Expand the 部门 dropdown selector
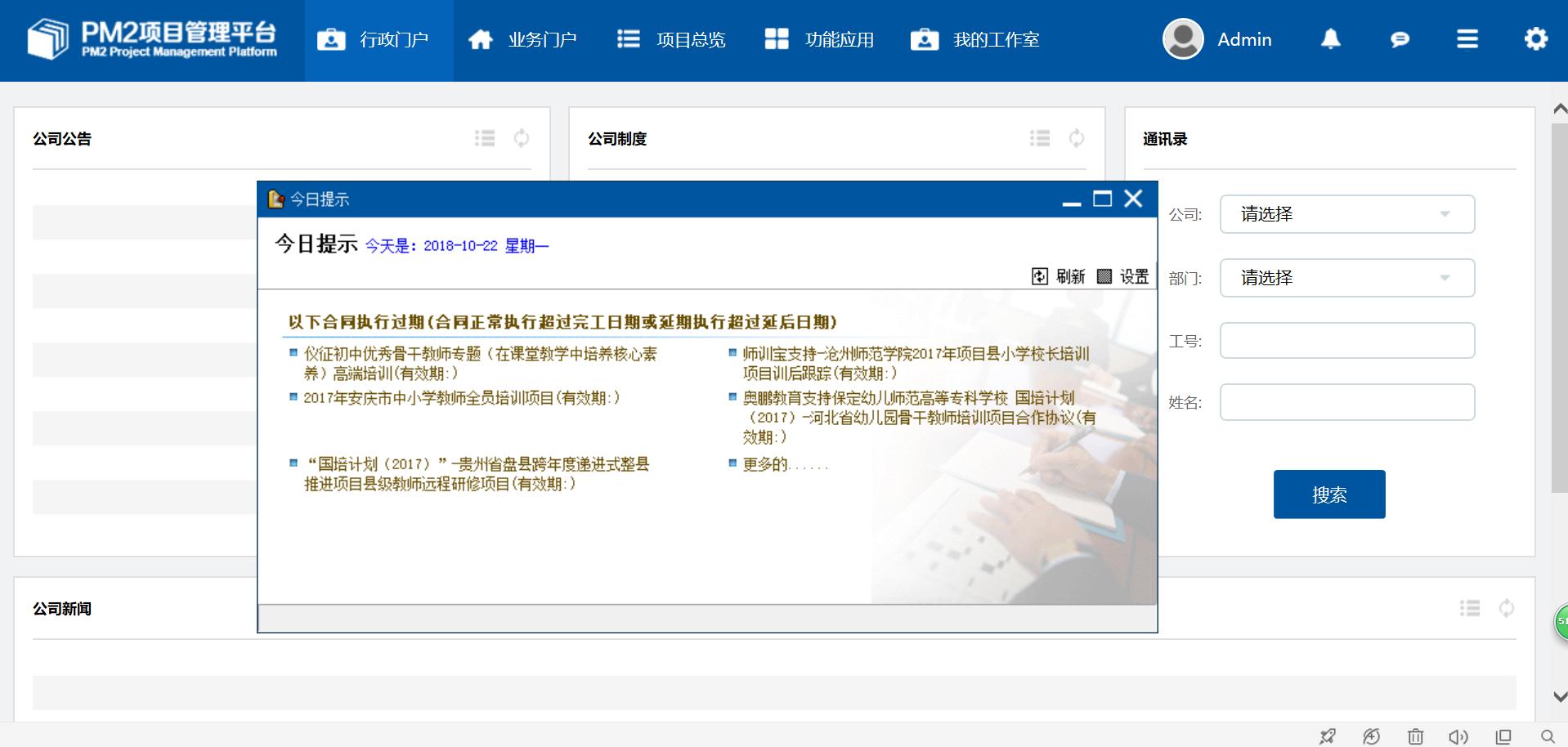The image size is (1568, 747). pos(1346,278)
